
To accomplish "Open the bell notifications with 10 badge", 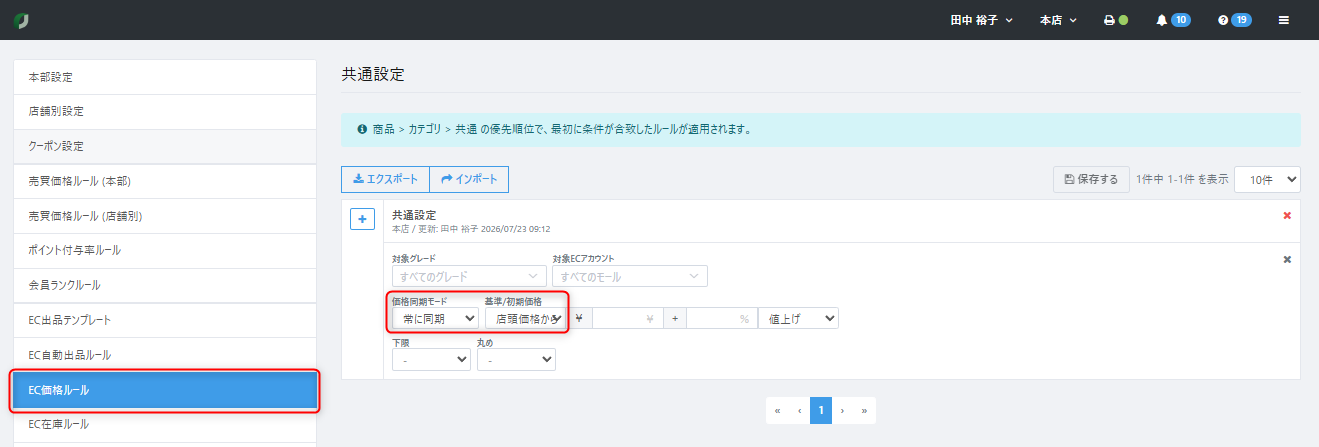I will (x=1172, y=20).
